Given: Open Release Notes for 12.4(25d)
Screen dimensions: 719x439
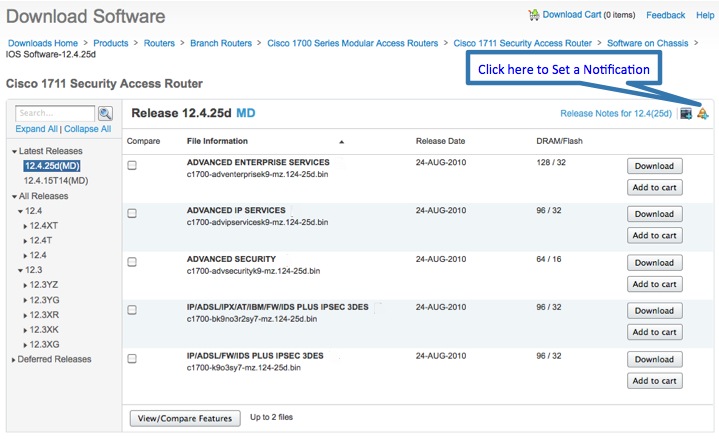Looking at the screenshot, I should click(616, 113).
